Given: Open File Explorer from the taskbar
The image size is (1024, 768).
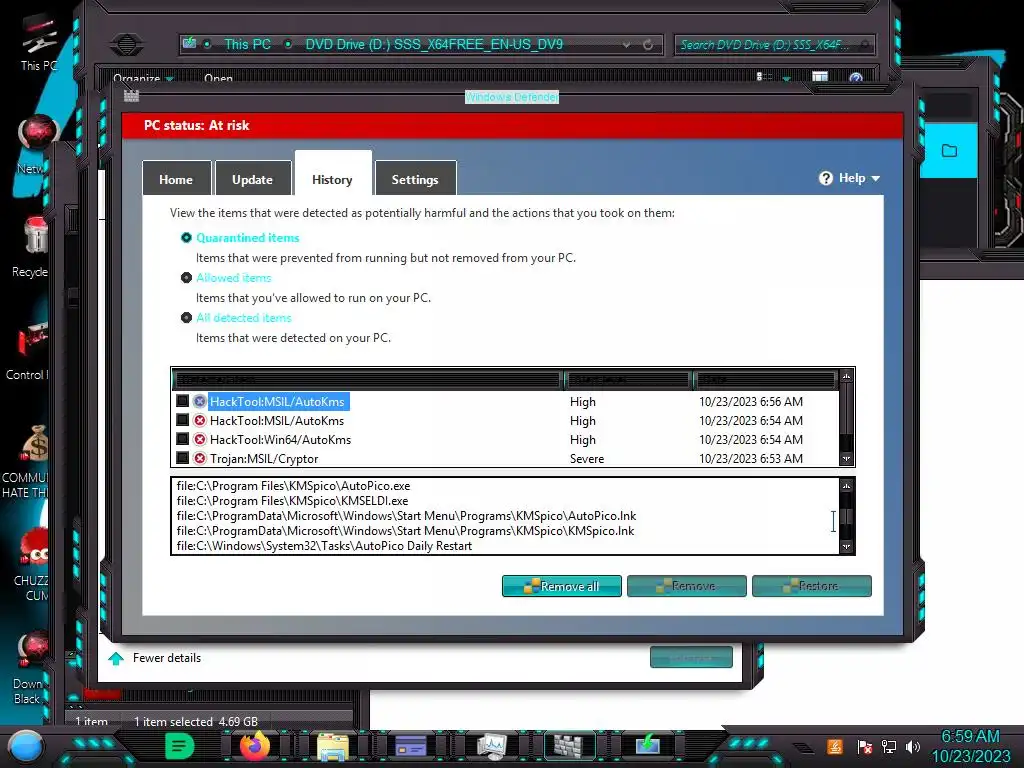Looking at the screenshot, I should (332, 746).
